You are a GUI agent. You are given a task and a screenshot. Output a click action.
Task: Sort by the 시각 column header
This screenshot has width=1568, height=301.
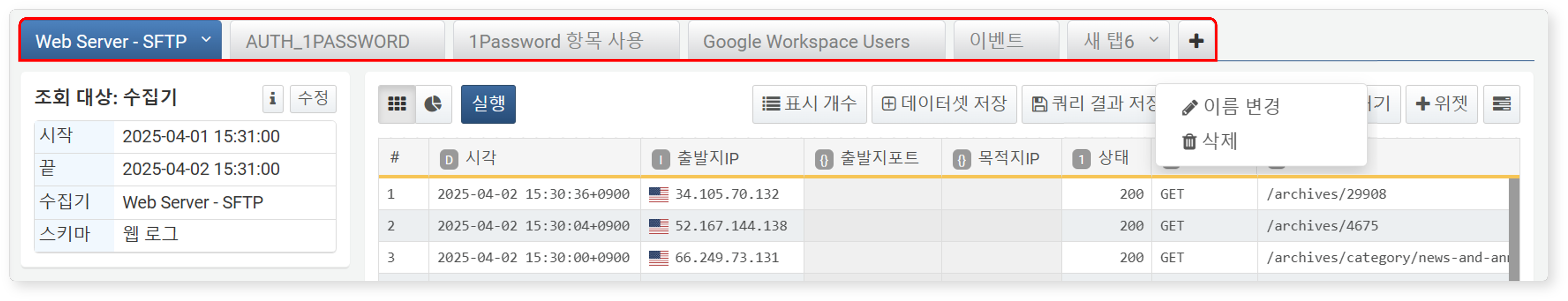(x=534, y=158)
